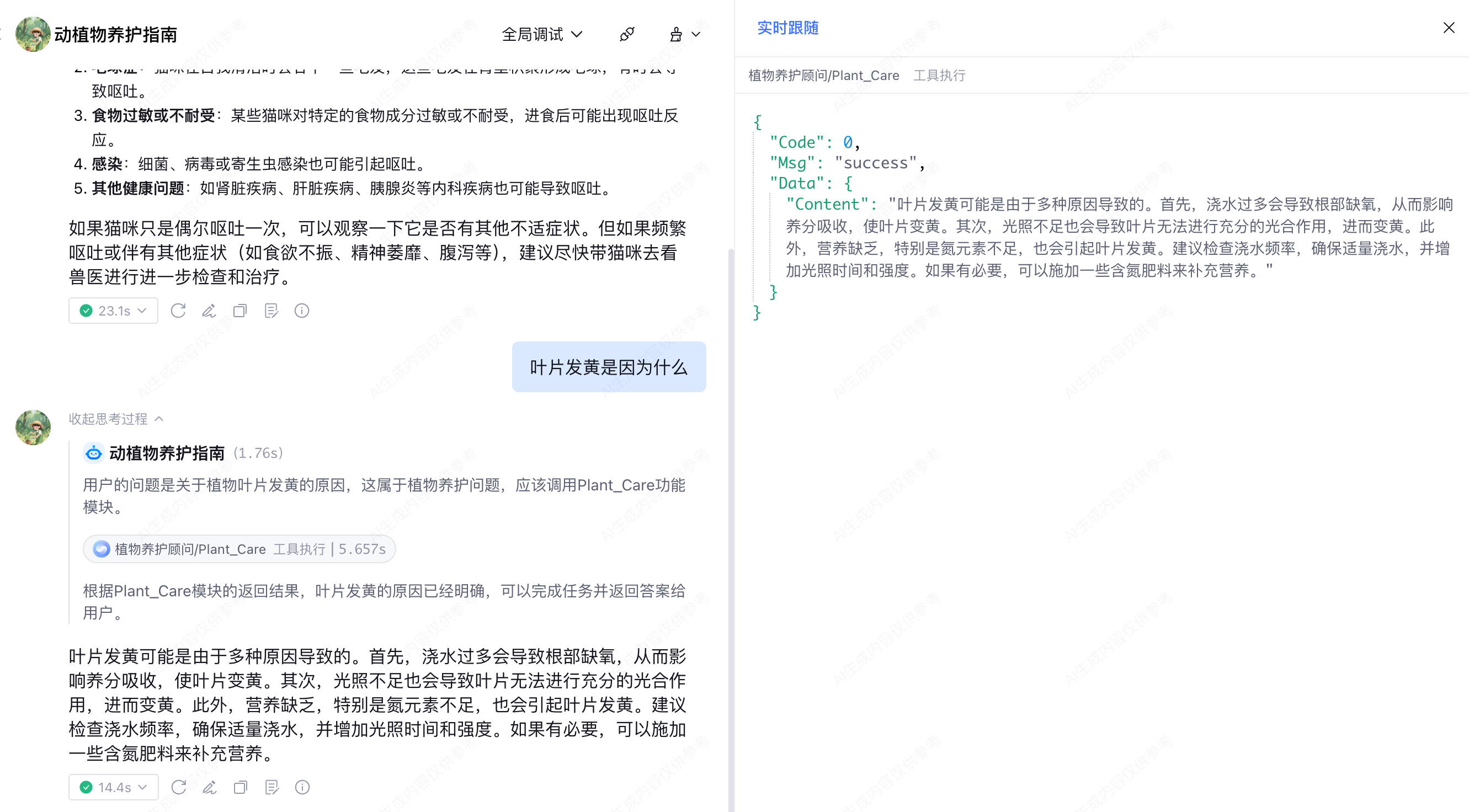Show info for the 14.4s reply
Viewport: 1469px width, 812px height.
point(302,788)
